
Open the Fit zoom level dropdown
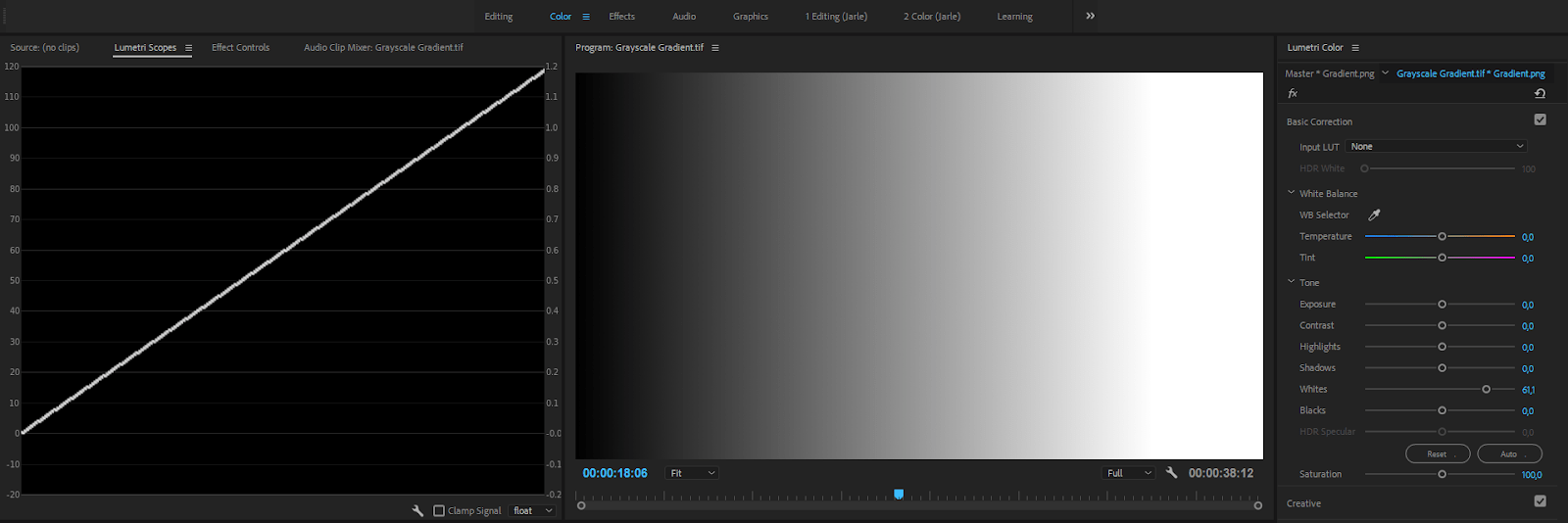(692, 473)
